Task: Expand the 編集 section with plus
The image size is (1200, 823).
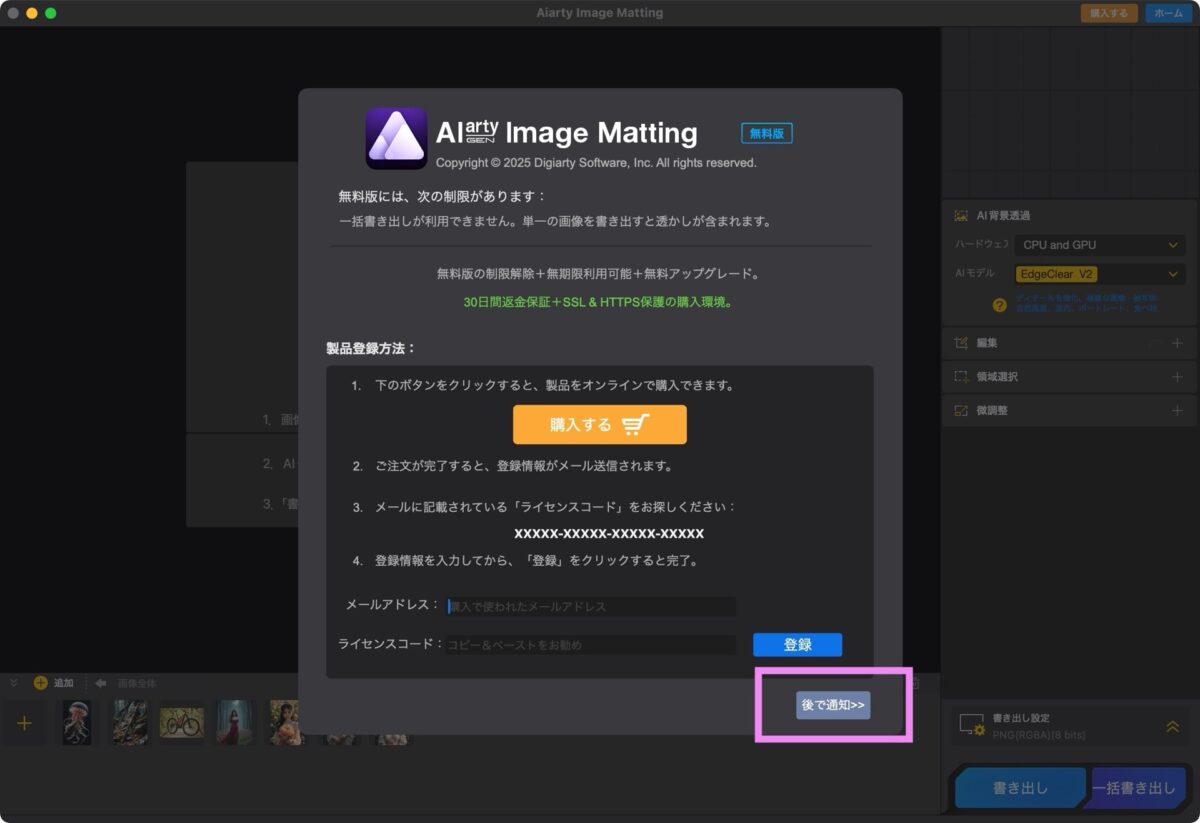Action: click(x=1177, y=343)
